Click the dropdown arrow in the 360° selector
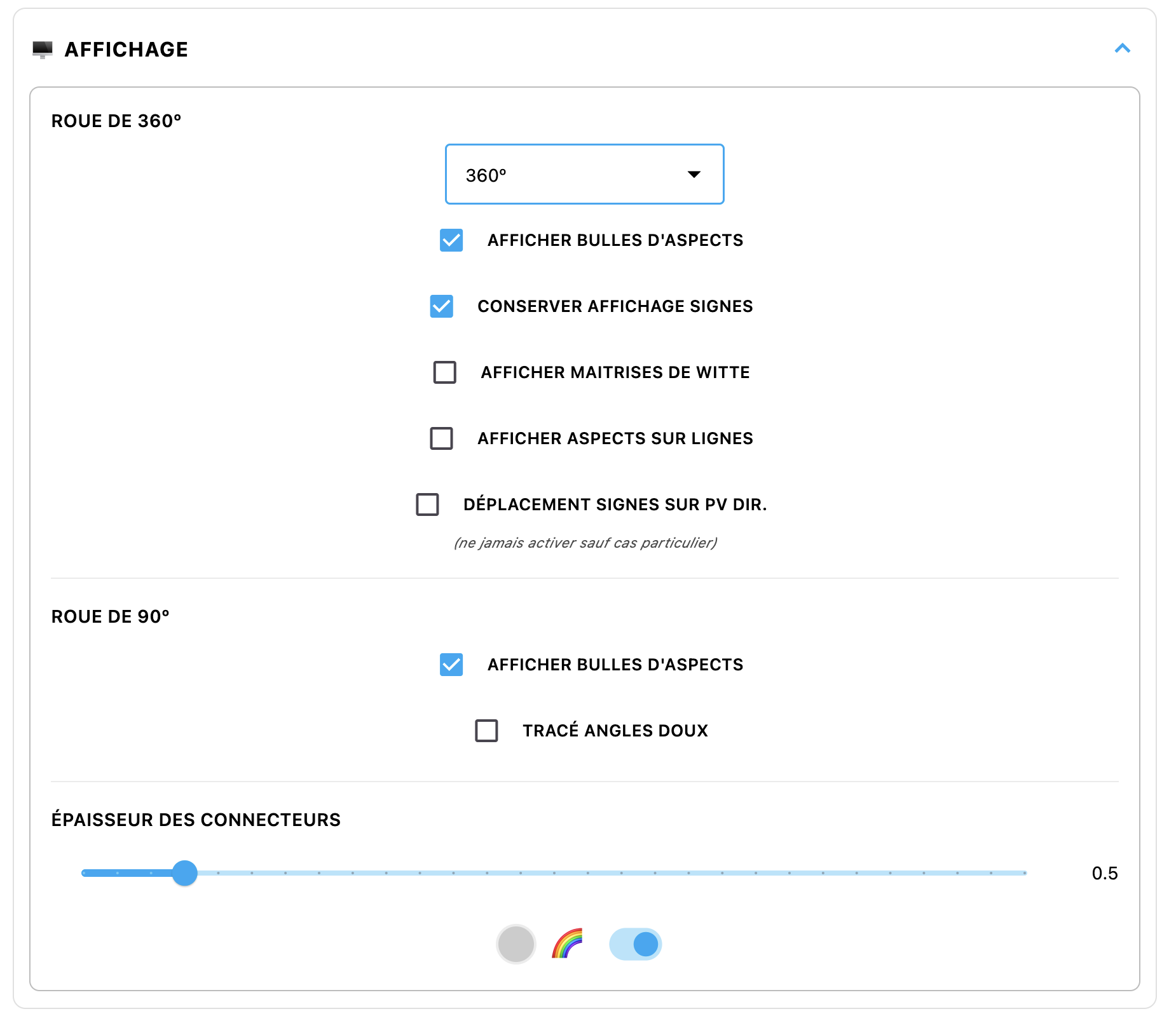This screenshot has width=1176, height=1023. coord(694,175)
